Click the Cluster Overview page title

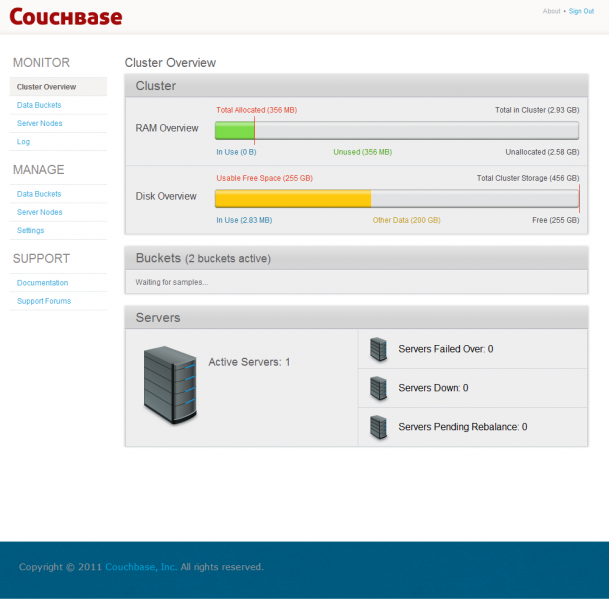(x=170, y=63)
